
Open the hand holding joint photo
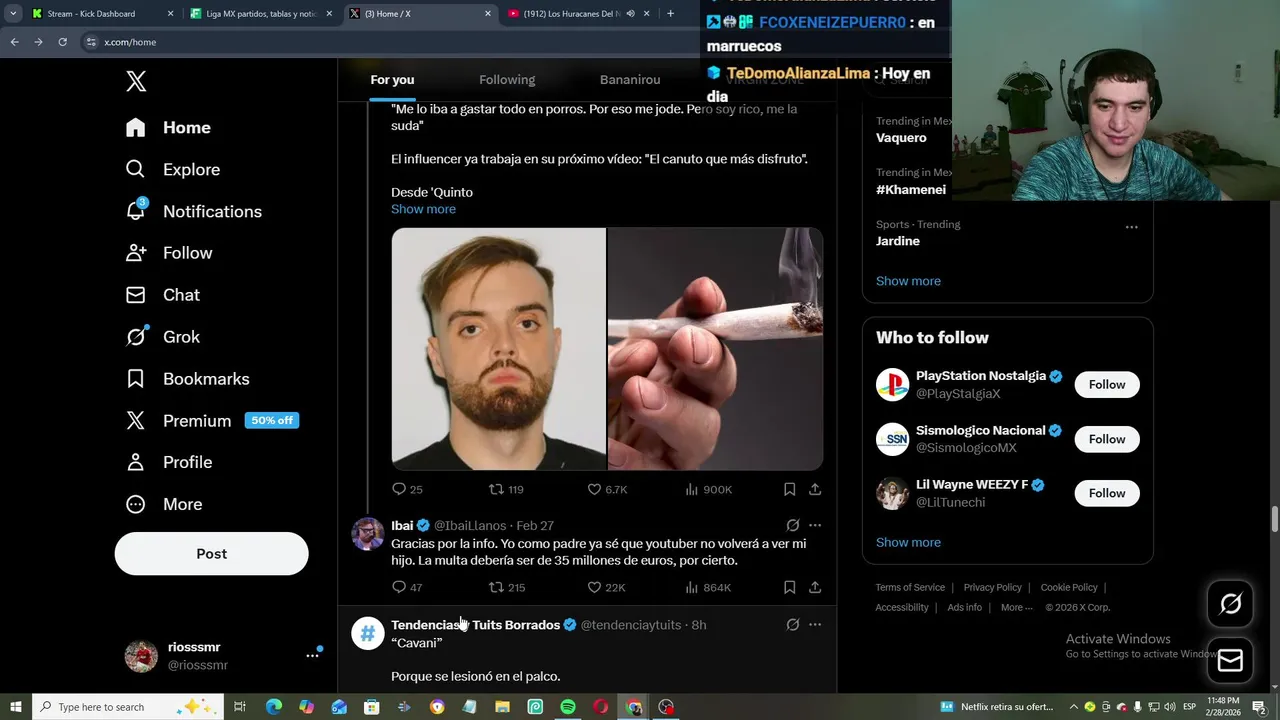(716, 349)
